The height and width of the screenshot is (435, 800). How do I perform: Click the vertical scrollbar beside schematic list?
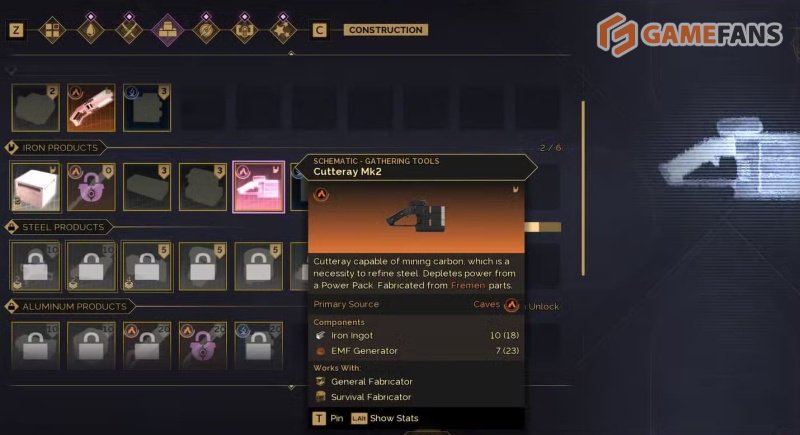(583, 189)
